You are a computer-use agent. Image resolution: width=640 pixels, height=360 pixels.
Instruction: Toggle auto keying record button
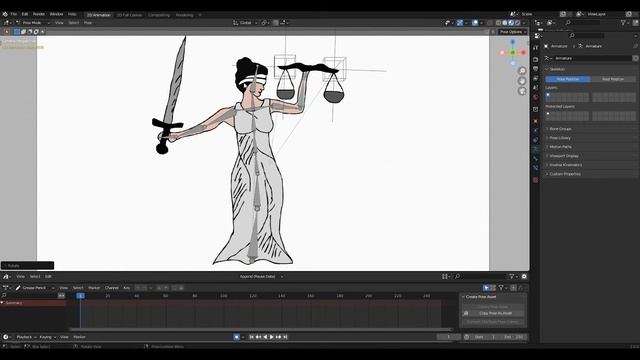click(237, 337)
